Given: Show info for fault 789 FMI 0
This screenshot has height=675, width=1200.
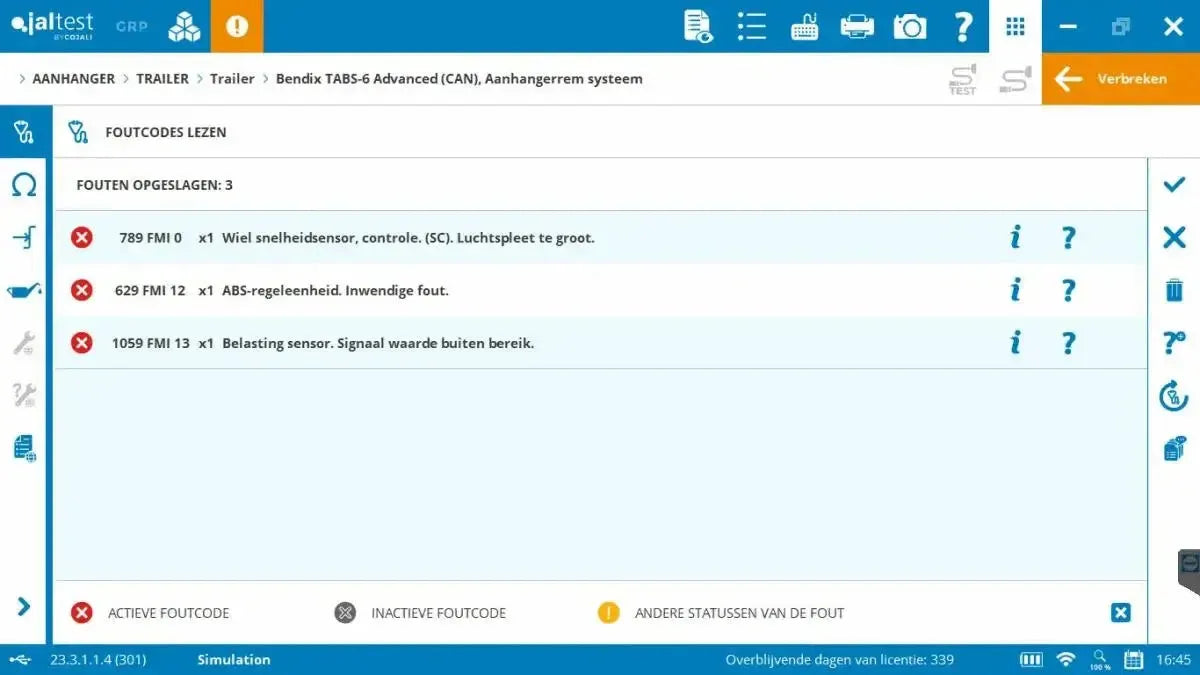Looking at the screenshot, I should coord(1015,237).
